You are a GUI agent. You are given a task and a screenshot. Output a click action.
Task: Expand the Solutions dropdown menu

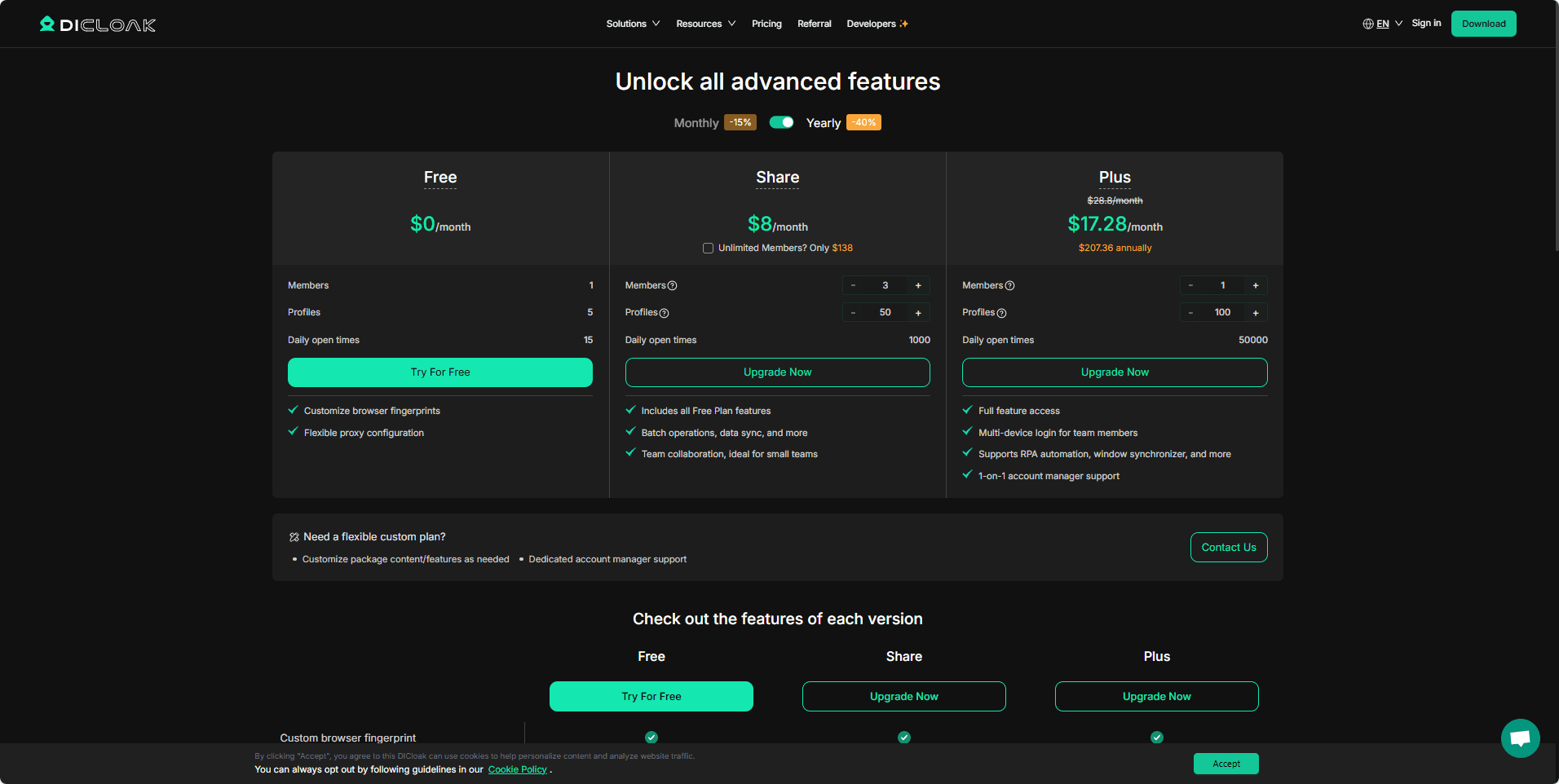[x=633, y=24]
